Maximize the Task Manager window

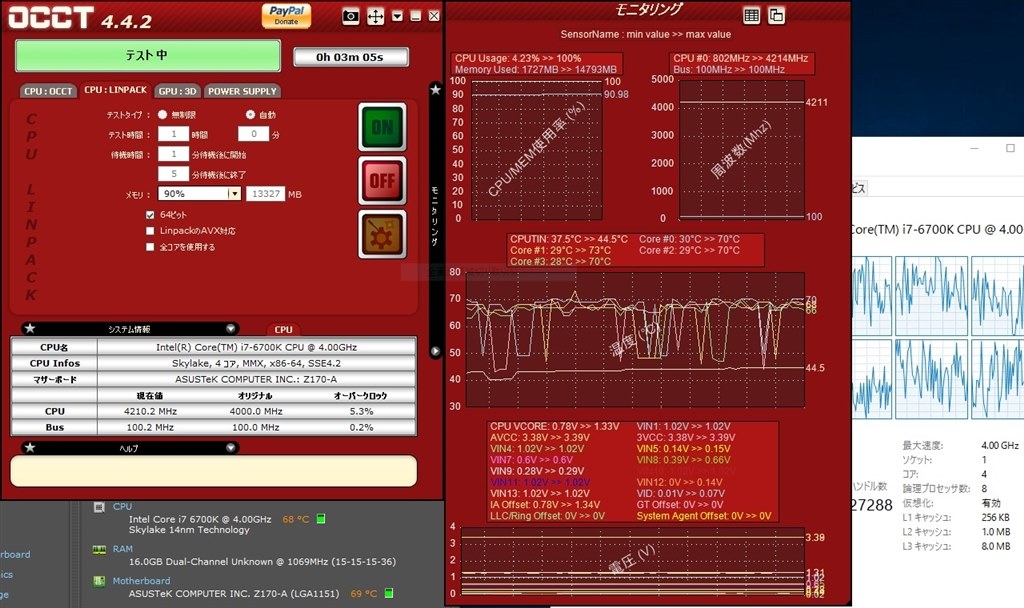(x=1010, y=148)
